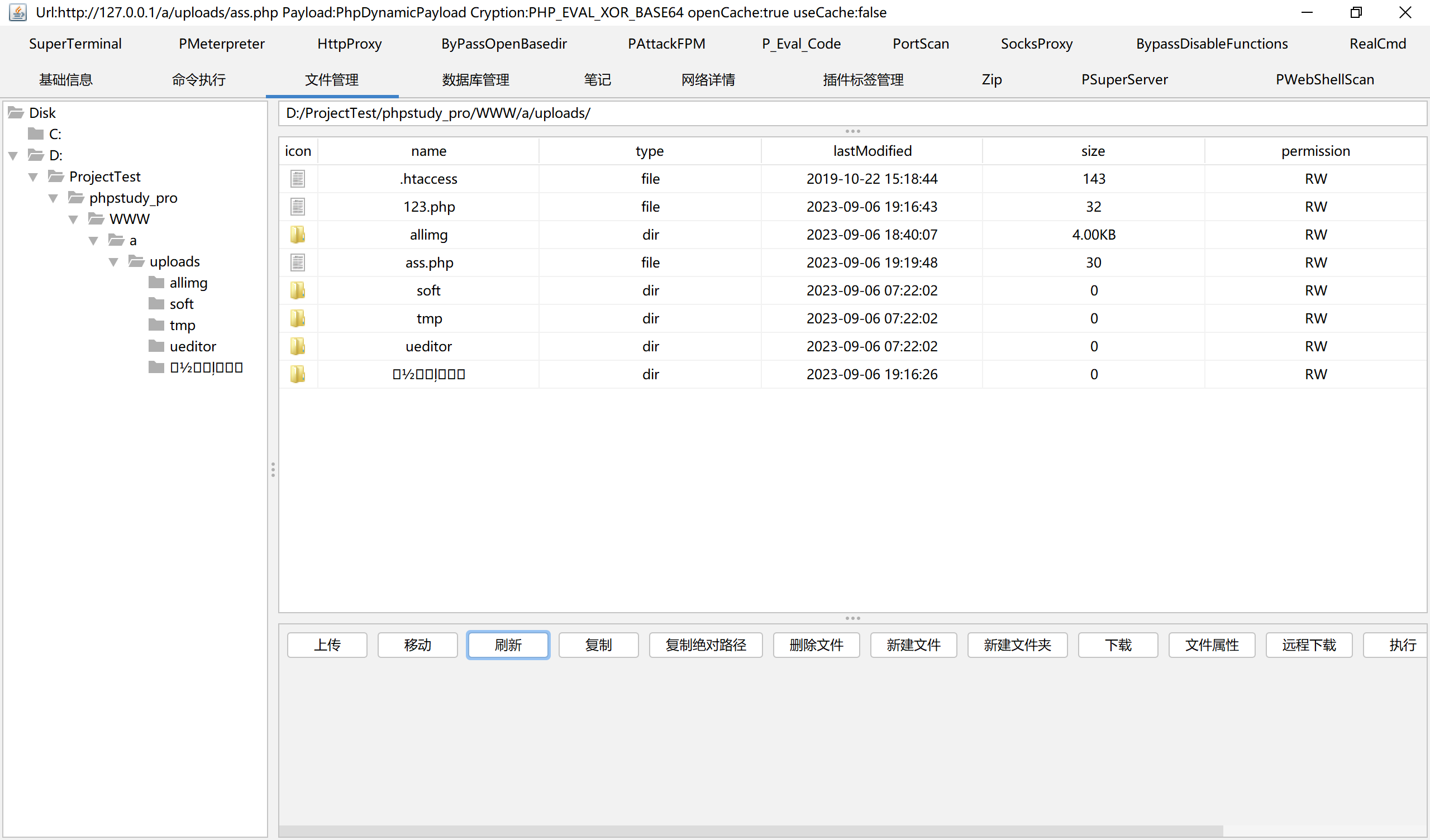Click the WWW folder icon in tree
The height and width of the screenshot is (840, 1430).
tap(96, 218)
